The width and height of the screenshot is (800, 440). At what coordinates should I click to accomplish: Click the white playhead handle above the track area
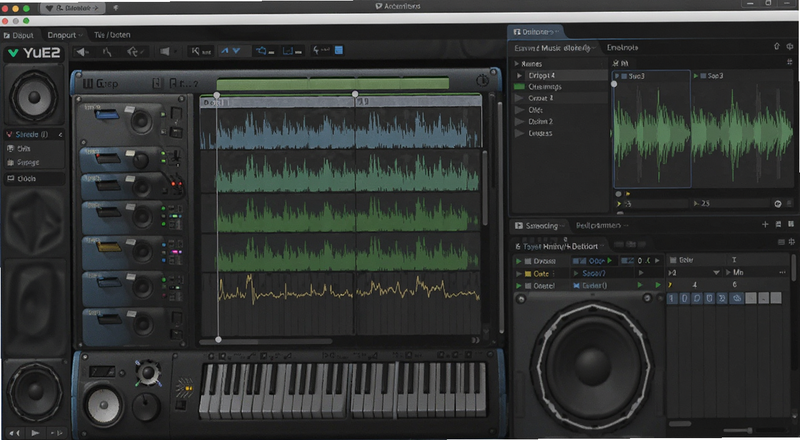point(217,95)
